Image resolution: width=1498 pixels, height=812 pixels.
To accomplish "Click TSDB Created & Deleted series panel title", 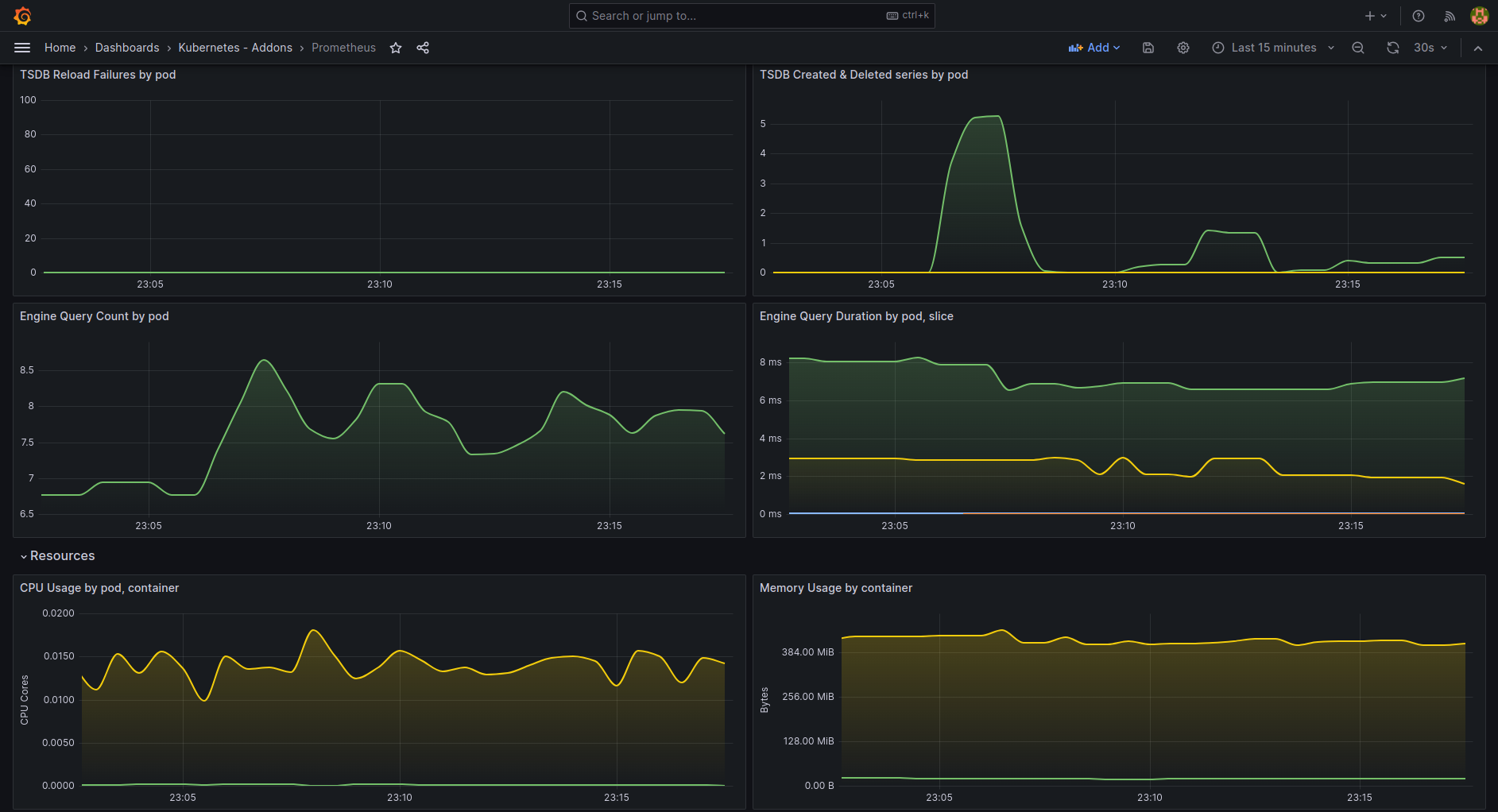I will pyautogui.click(x=864, y=75).
